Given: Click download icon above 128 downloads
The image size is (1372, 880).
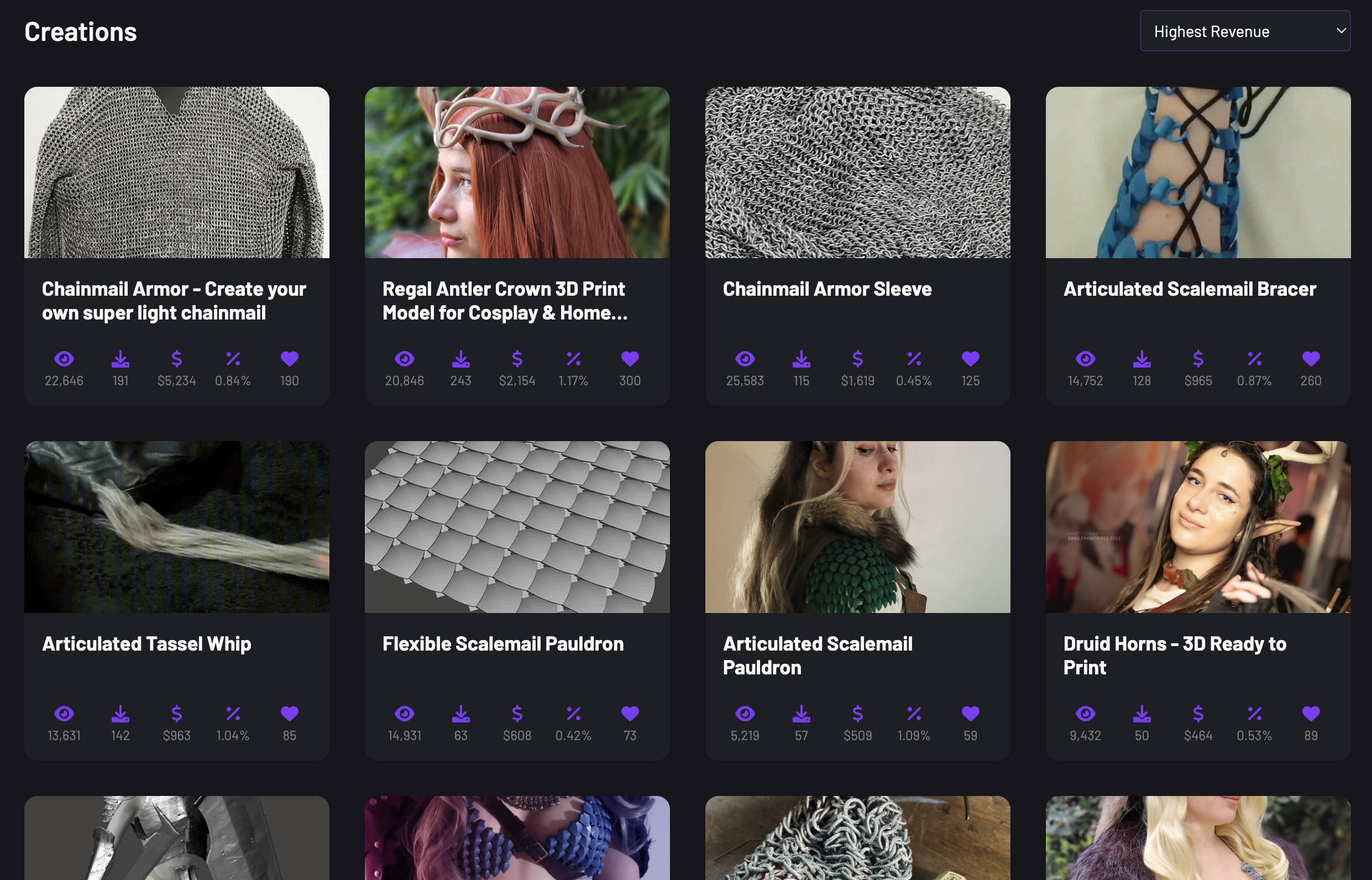Looking at the screenshot, I should (1141, 359).
